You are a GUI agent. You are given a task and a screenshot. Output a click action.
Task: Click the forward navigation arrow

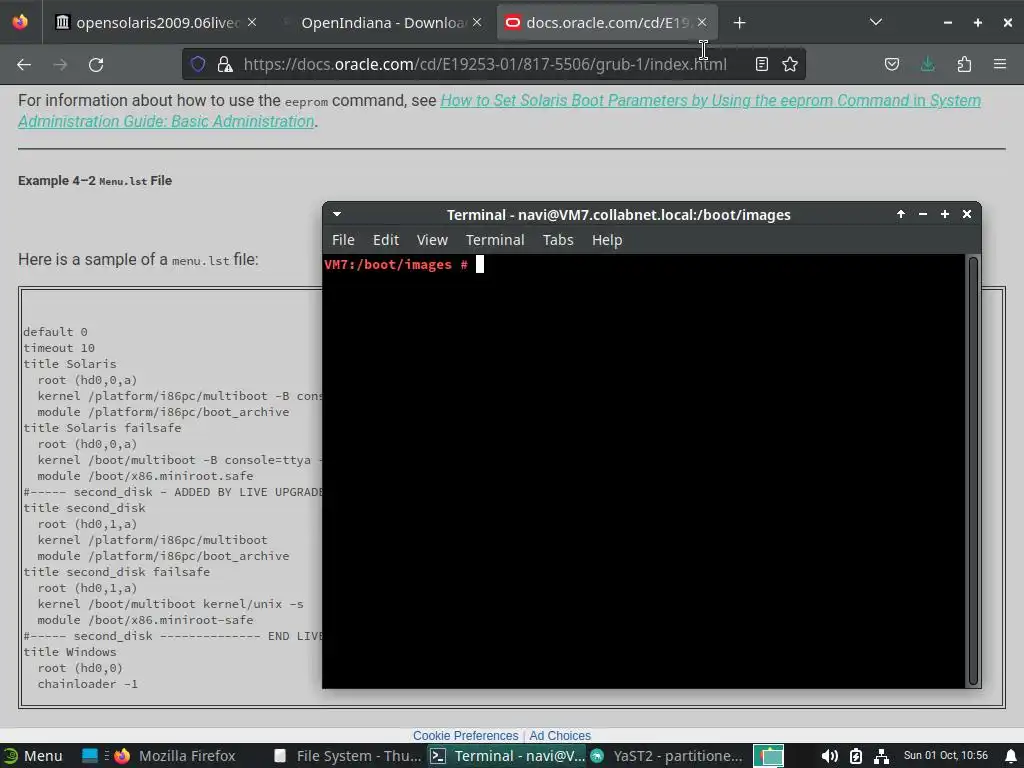(x=60, y=65)
